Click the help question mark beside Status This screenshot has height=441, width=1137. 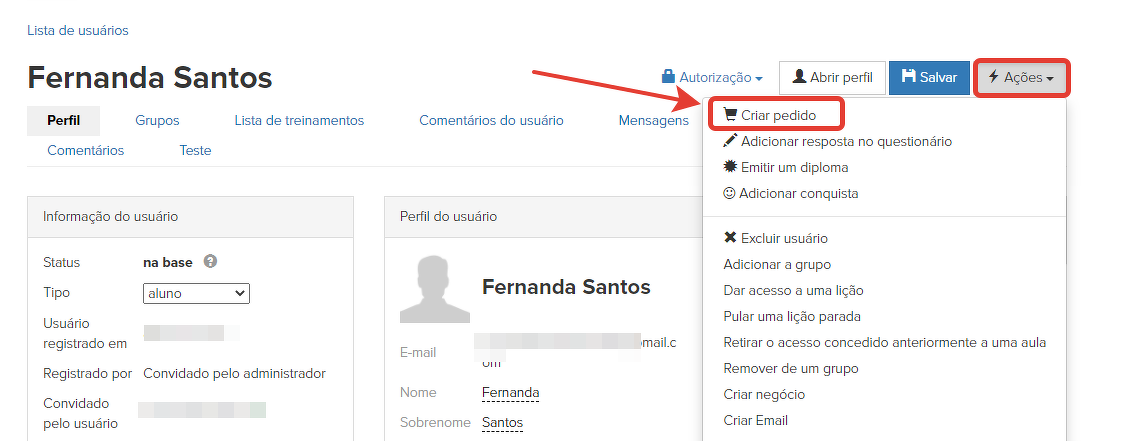tap(210, 262)
